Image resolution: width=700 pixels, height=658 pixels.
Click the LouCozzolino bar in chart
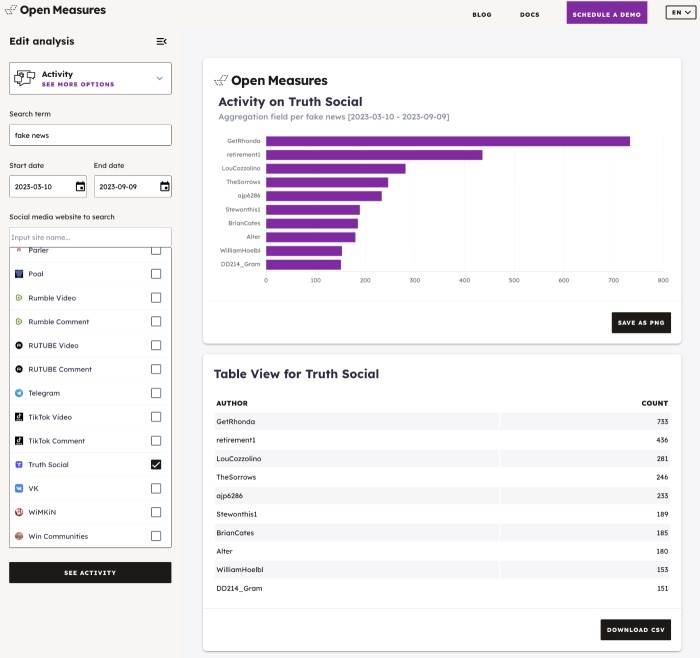pyautogui.click(x=336, y=168)
